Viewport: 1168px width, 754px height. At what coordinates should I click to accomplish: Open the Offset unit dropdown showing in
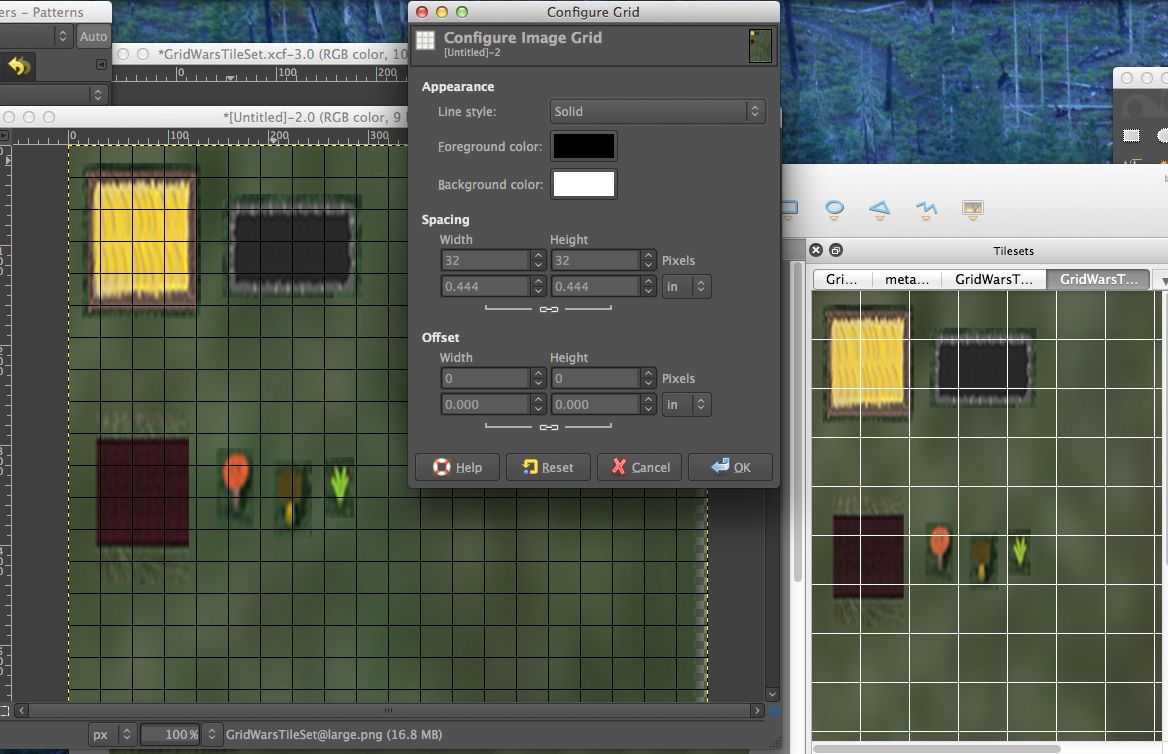[686, 404]
